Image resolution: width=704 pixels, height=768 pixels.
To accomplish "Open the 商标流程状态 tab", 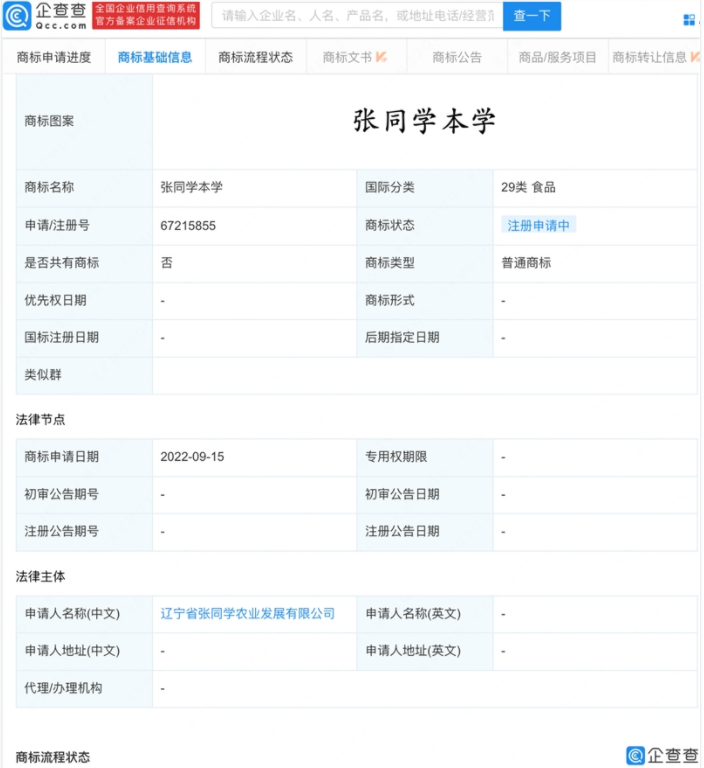I will tap(256, 57).
